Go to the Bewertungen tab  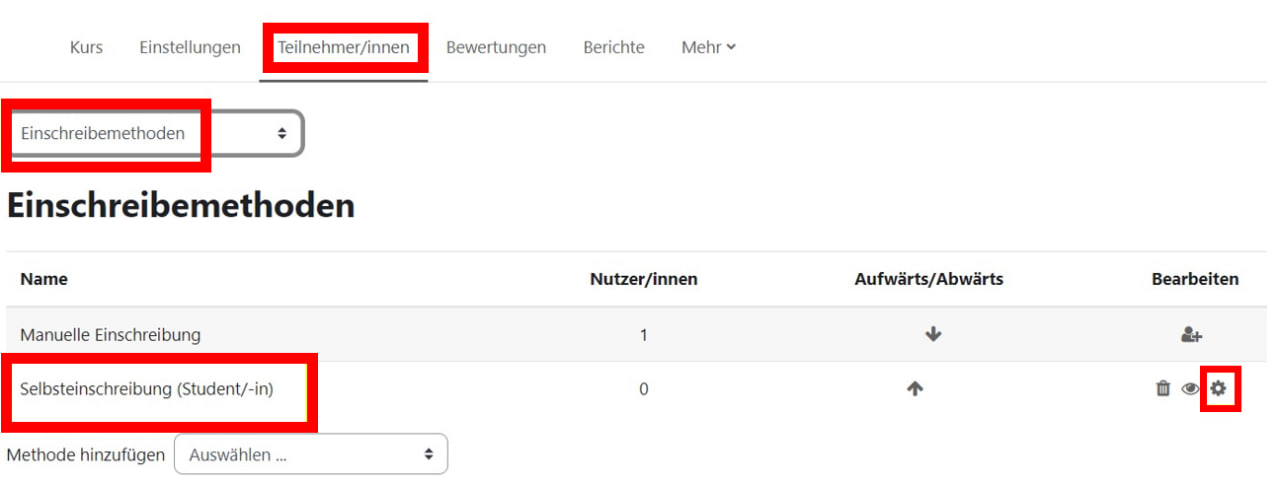click(496, 47)
